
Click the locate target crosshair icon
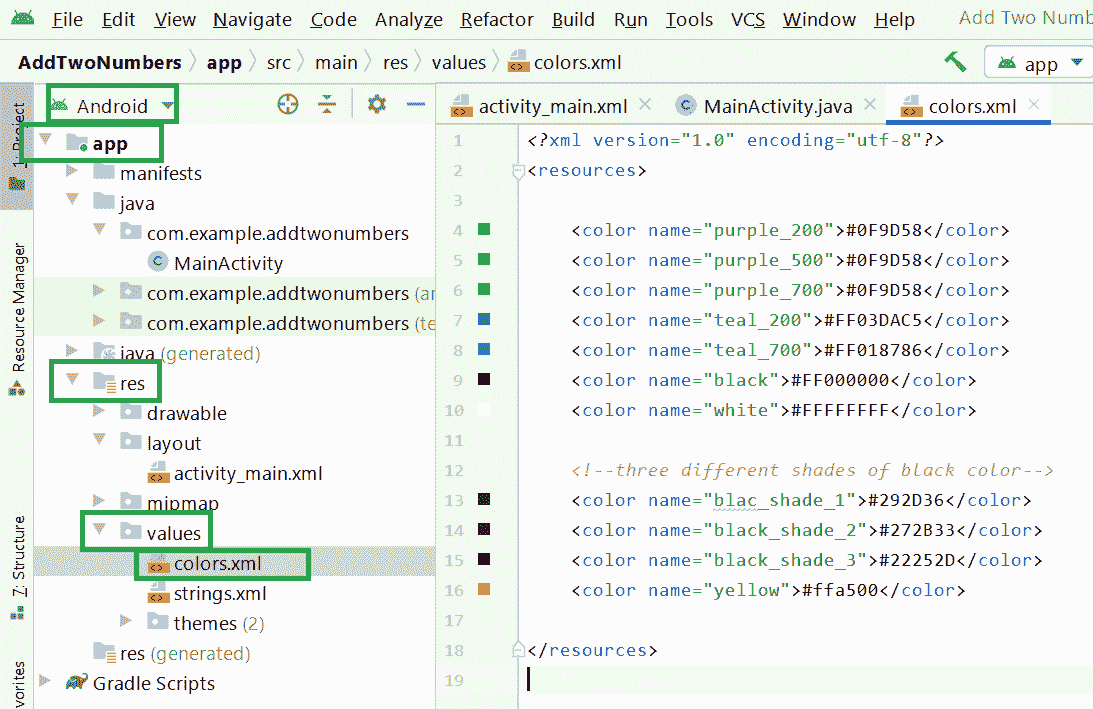288,105
